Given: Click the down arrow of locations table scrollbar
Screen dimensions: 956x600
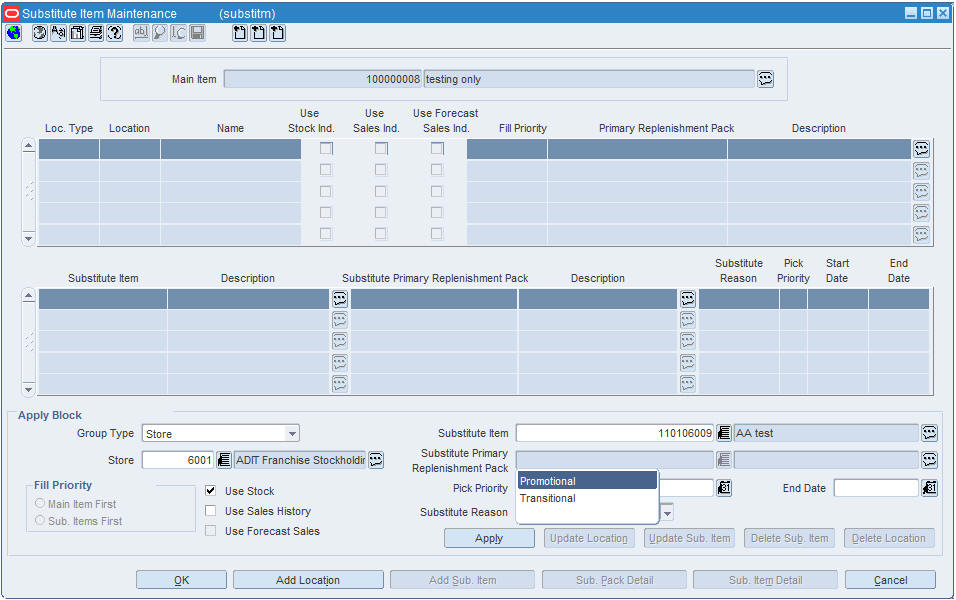Looking at the screenshot, I should coord(28,238).
